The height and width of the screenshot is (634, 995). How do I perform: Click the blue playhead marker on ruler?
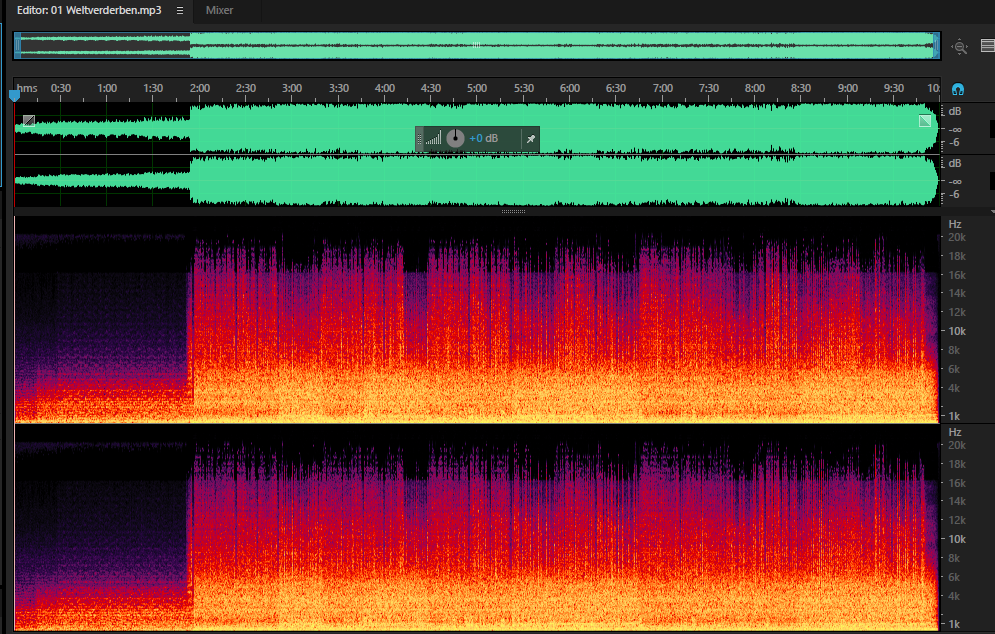14,96
